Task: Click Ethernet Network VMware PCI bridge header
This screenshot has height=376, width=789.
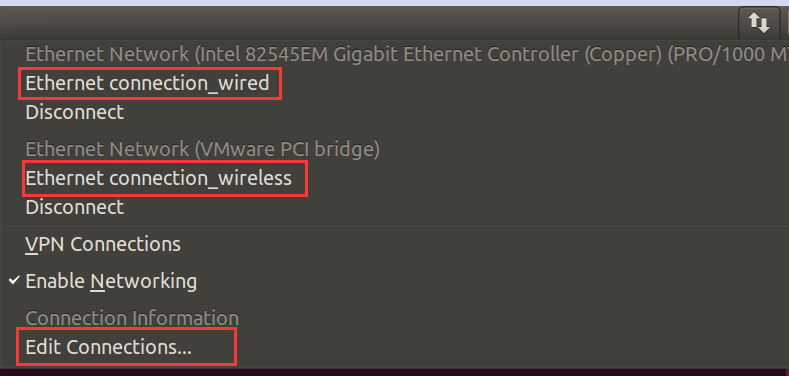Action: coord(202,149)
